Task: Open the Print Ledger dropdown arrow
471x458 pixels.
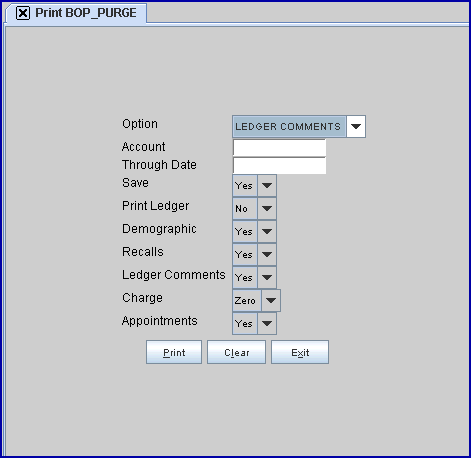Action: pyautogui.click(x=267, y=209)
